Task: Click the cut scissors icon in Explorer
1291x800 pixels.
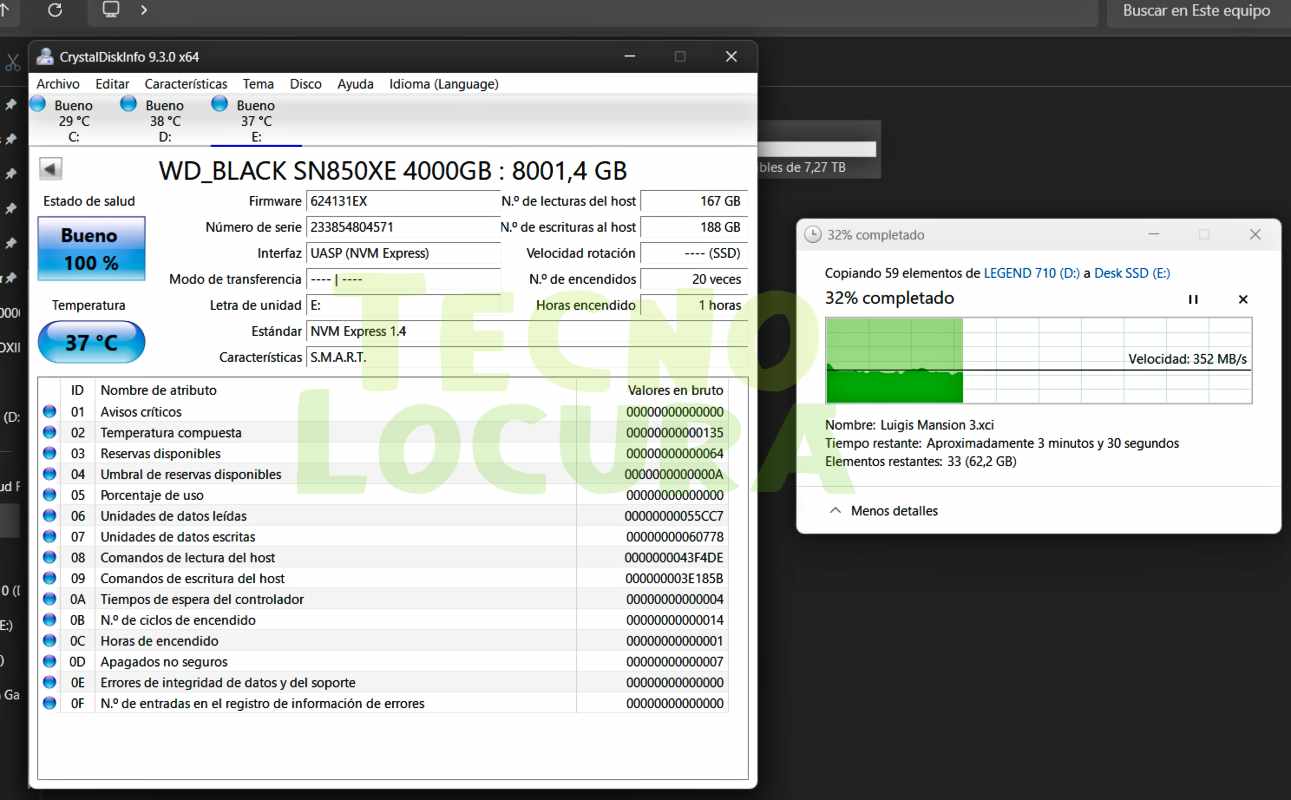Action: click(12, 63)
